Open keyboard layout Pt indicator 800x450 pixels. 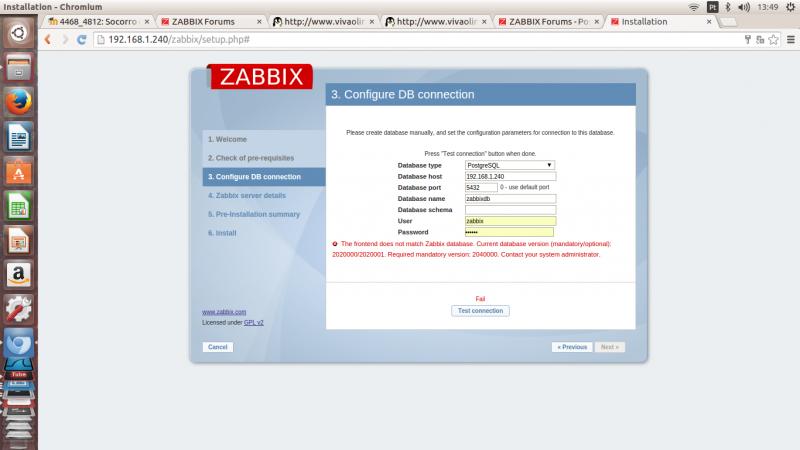click(712, 7)
